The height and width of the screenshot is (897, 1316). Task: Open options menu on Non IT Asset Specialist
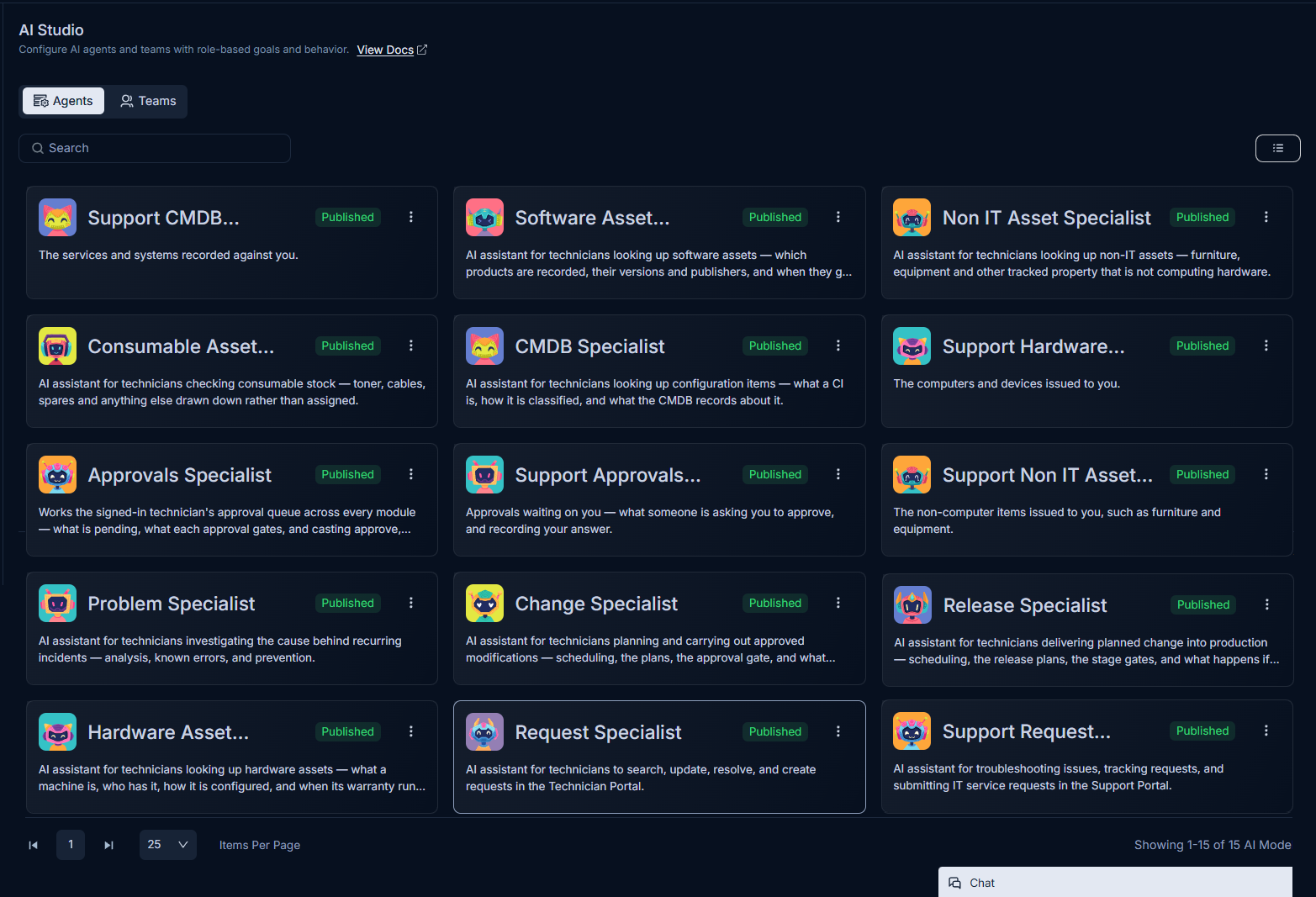pyautogui.click(x=1266, y=217)
